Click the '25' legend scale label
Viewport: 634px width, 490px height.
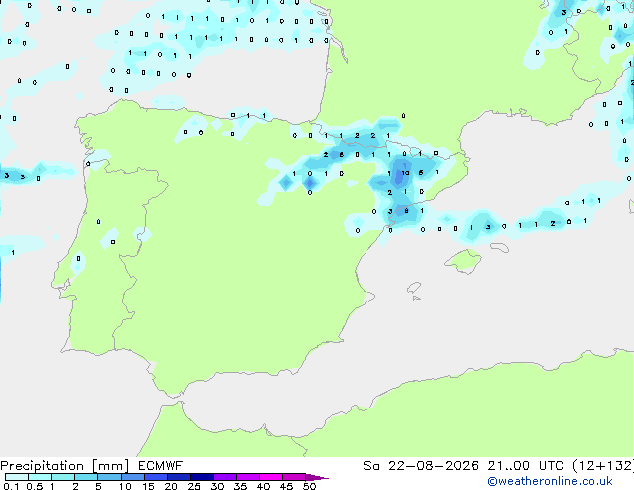[194, 486]
